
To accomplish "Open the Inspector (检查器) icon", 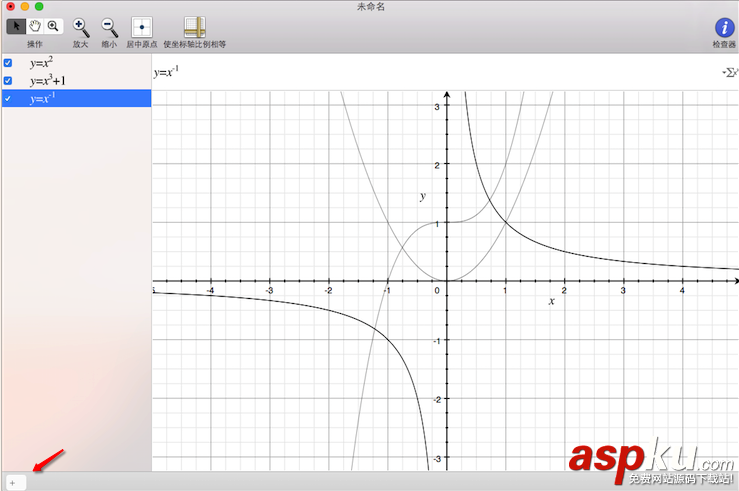I will pyautogui.click(x=724, y=28).
